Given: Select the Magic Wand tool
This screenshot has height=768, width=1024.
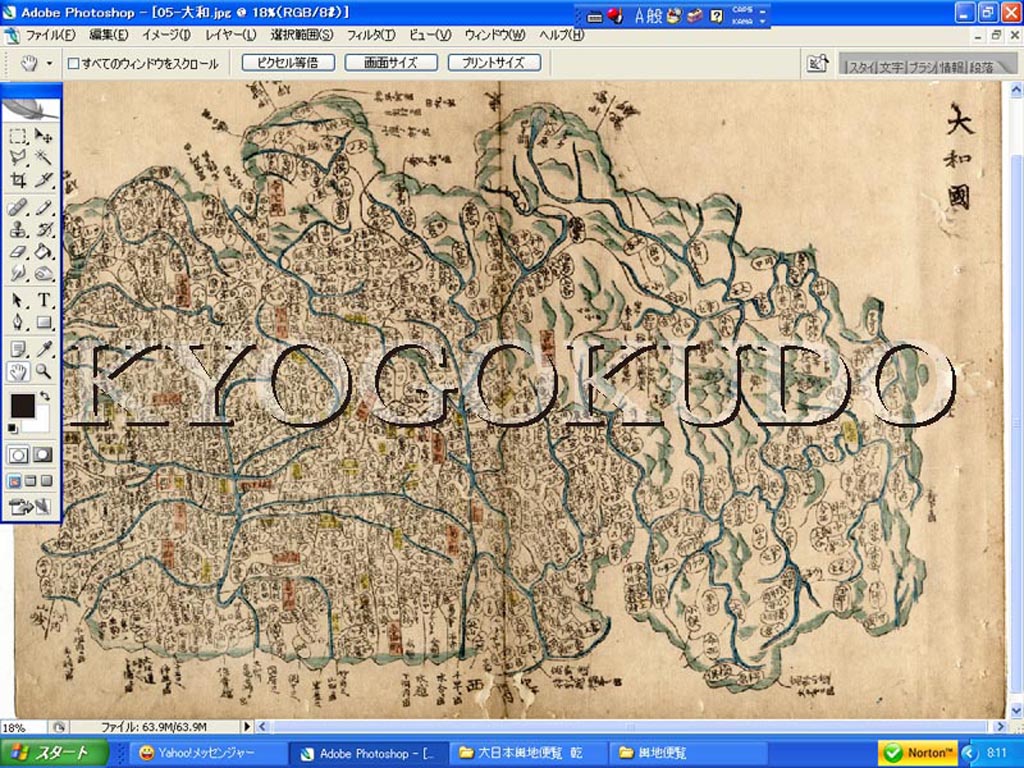Looking at the screenshot, I should coord(43,157).
